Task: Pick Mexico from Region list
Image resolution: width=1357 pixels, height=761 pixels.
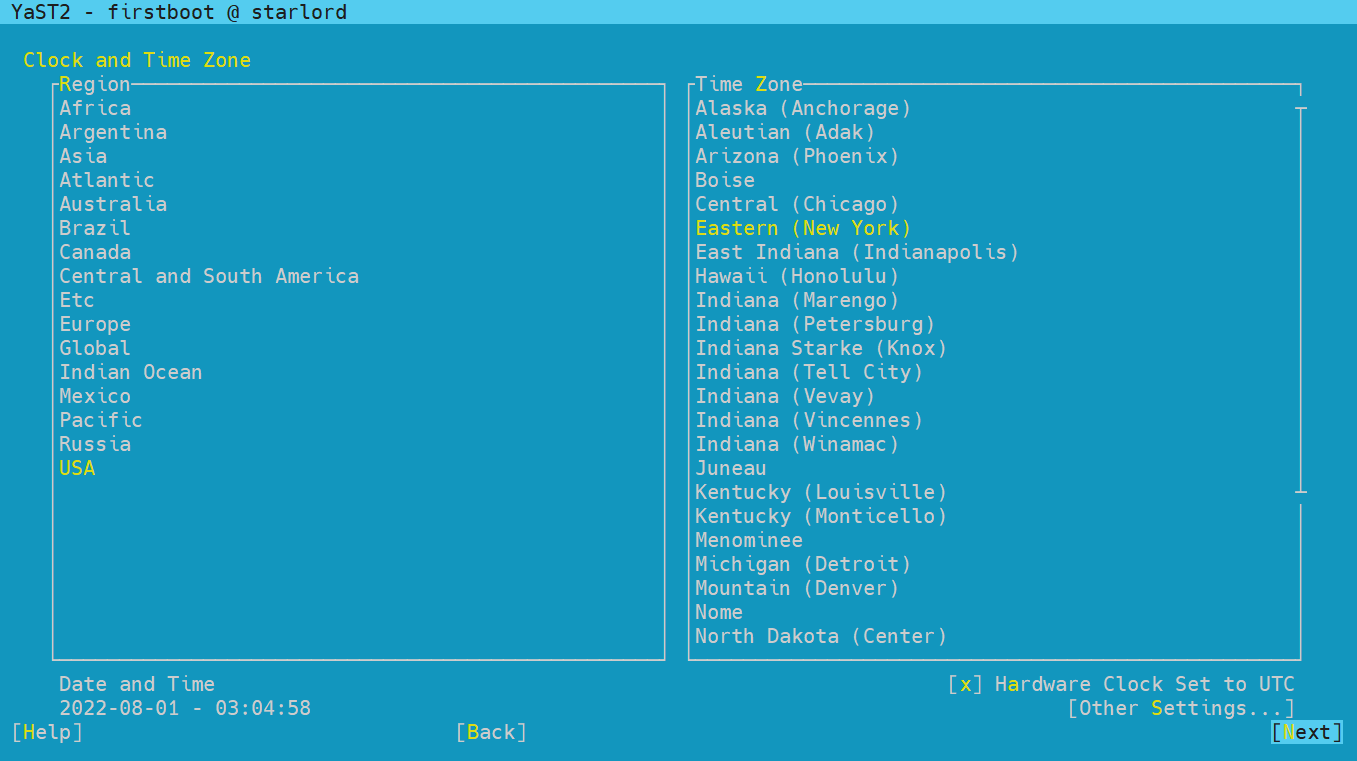Action: click(x=95, y=396)
